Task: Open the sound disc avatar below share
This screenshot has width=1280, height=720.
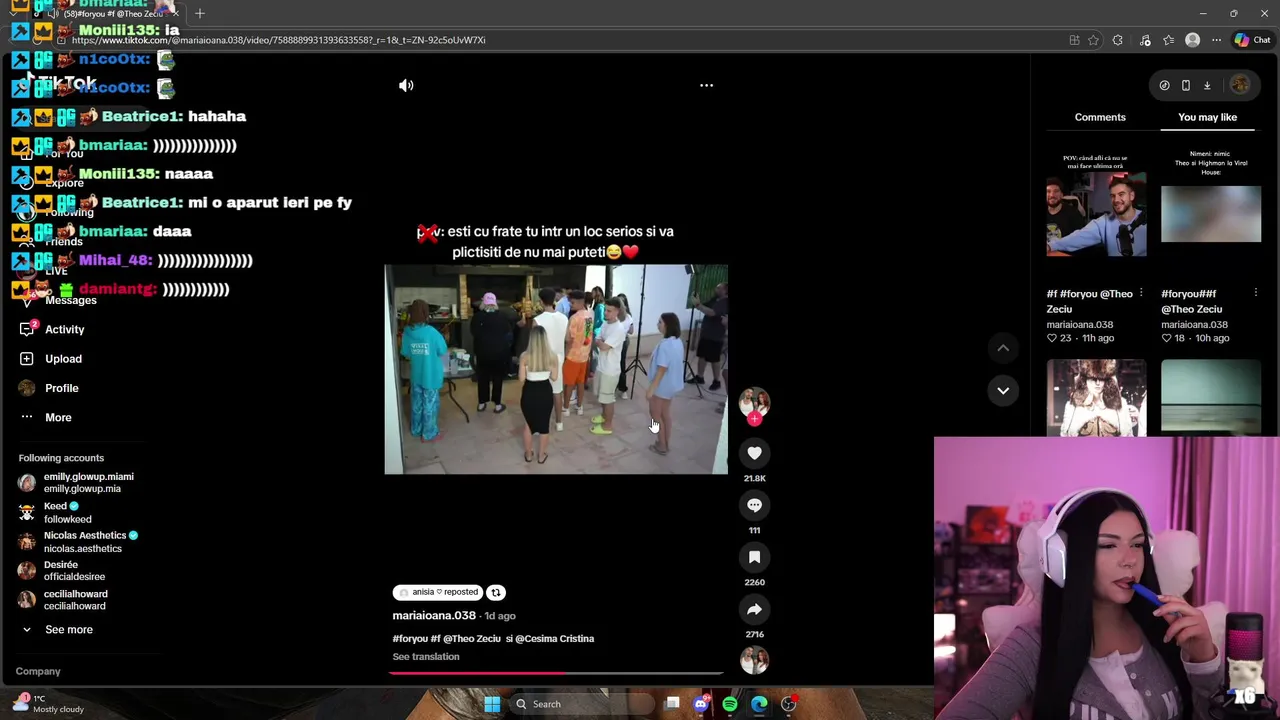Action: (x=754, y=660)
